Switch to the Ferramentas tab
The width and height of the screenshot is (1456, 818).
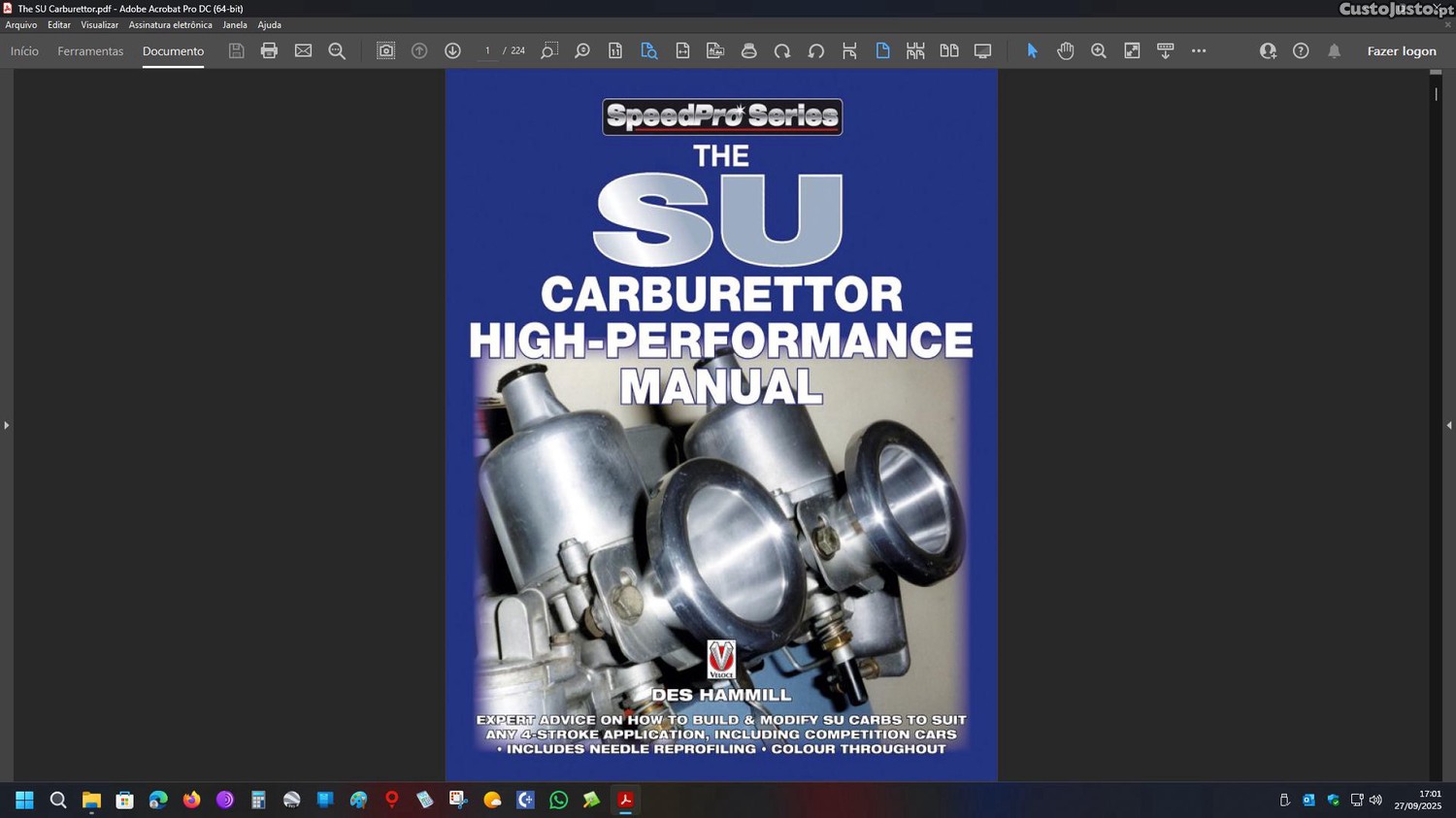click(90, 50)
